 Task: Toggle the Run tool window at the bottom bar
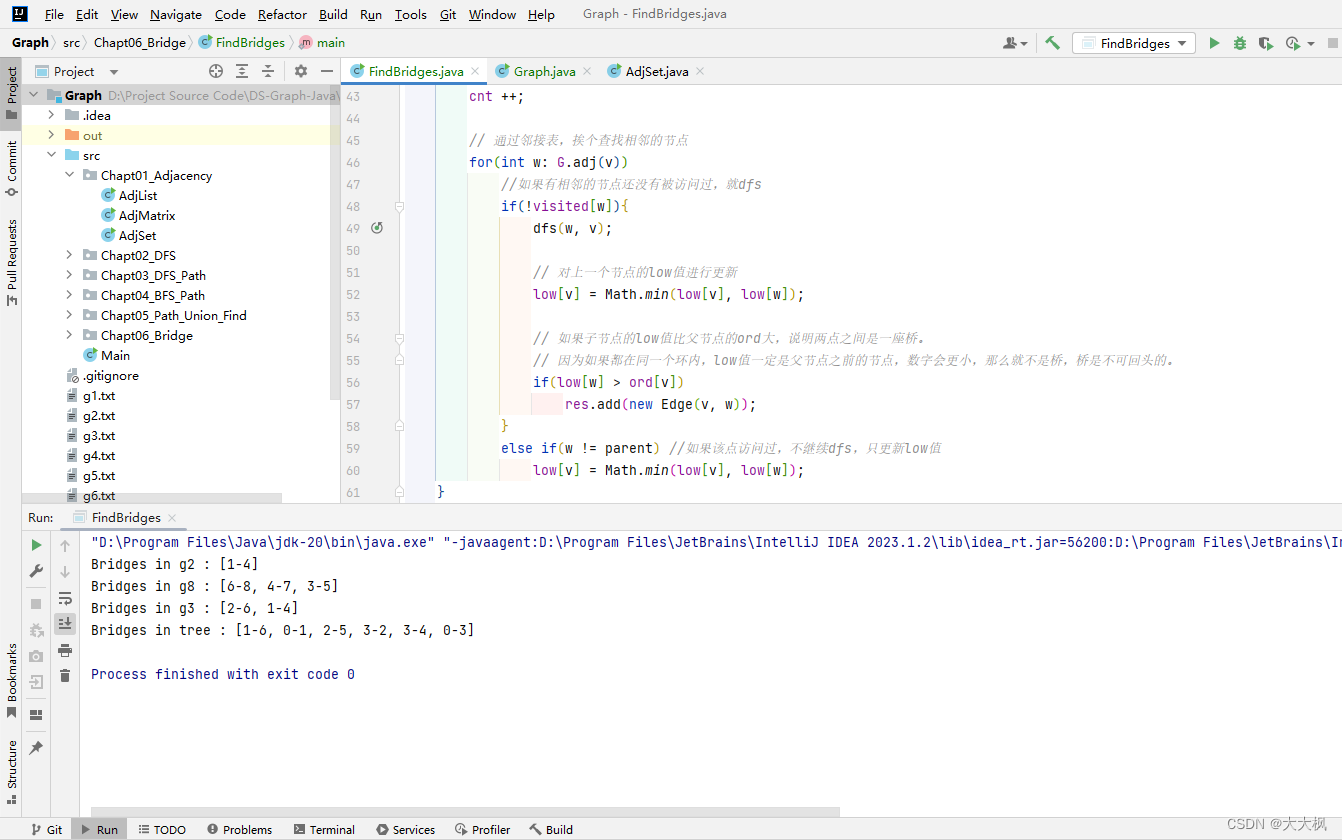pyautogui.click(x=97, y=829)
